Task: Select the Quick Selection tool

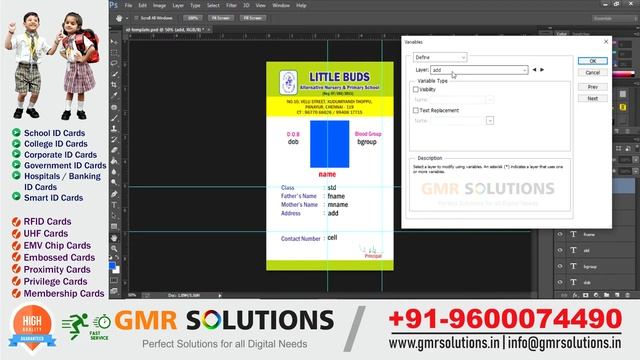Action: [114, 74]
